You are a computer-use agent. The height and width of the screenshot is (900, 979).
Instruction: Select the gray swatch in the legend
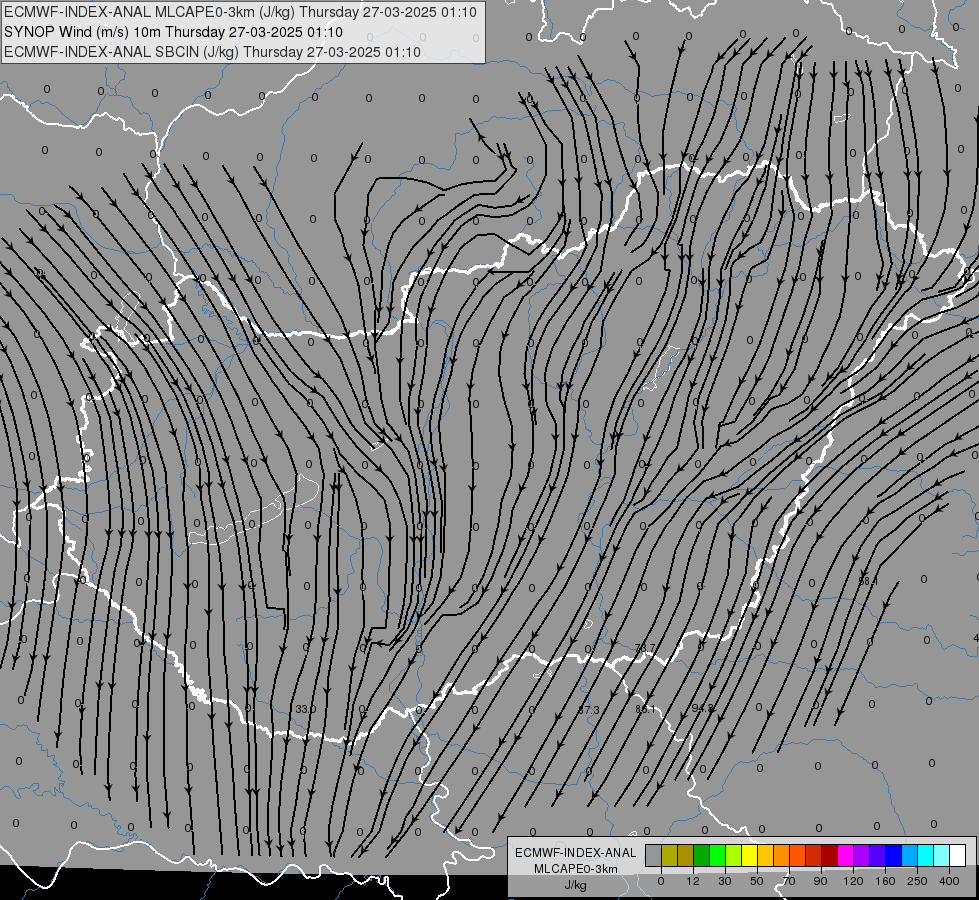(x=654, y=855)
